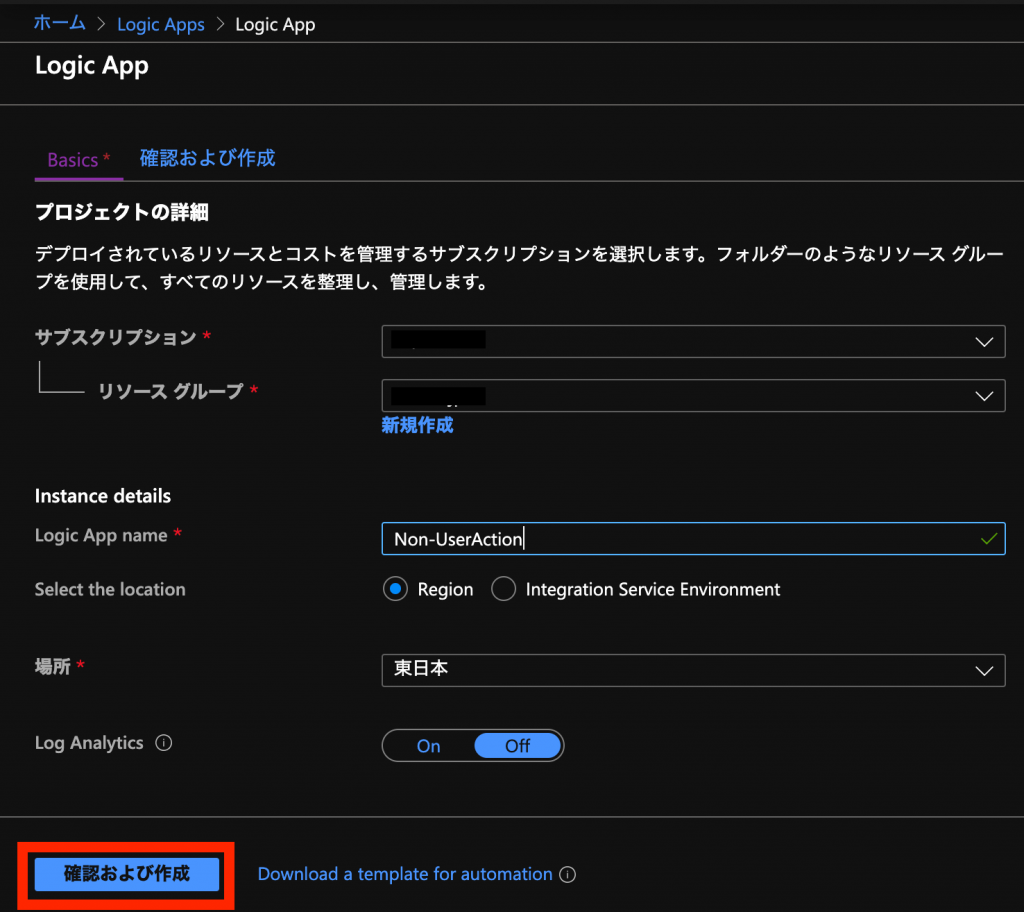Viewport: 1024px width, 912px height.
Task: Turn Log Analytics On
Action: point(428,746)
